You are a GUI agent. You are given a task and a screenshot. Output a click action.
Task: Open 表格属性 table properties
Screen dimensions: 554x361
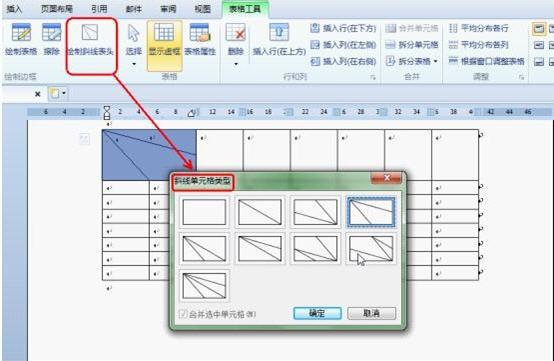pyautogui.click(x=200, y=39)
